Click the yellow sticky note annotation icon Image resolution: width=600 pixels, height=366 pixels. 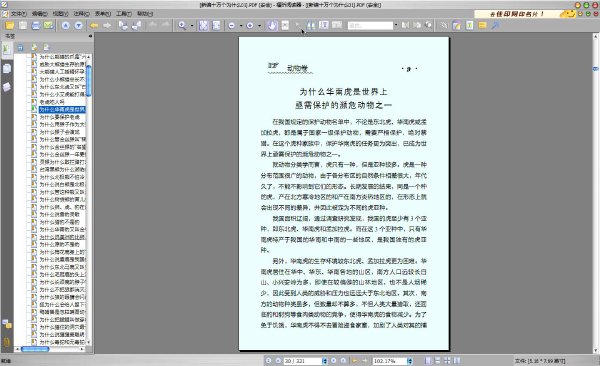point(483,26)
